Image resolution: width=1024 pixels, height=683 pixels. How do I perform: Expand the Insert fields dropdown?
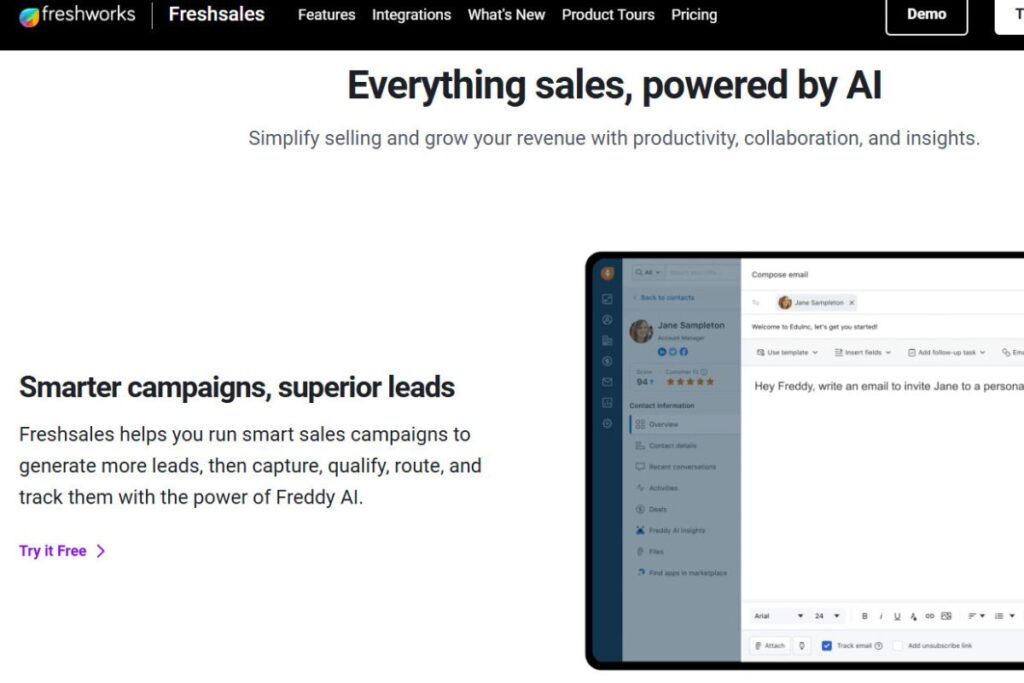tap(865, 352)
